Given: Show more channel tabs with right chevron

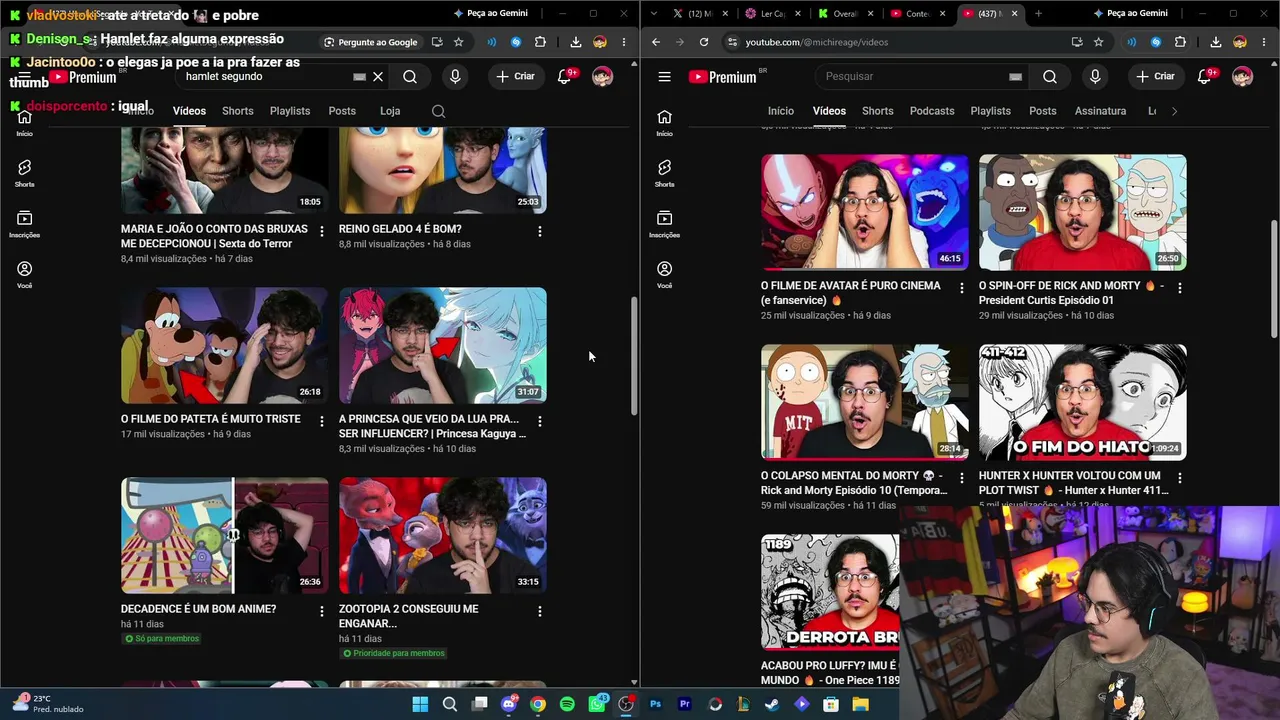Looking at the screenshot, I should 1174,111.
